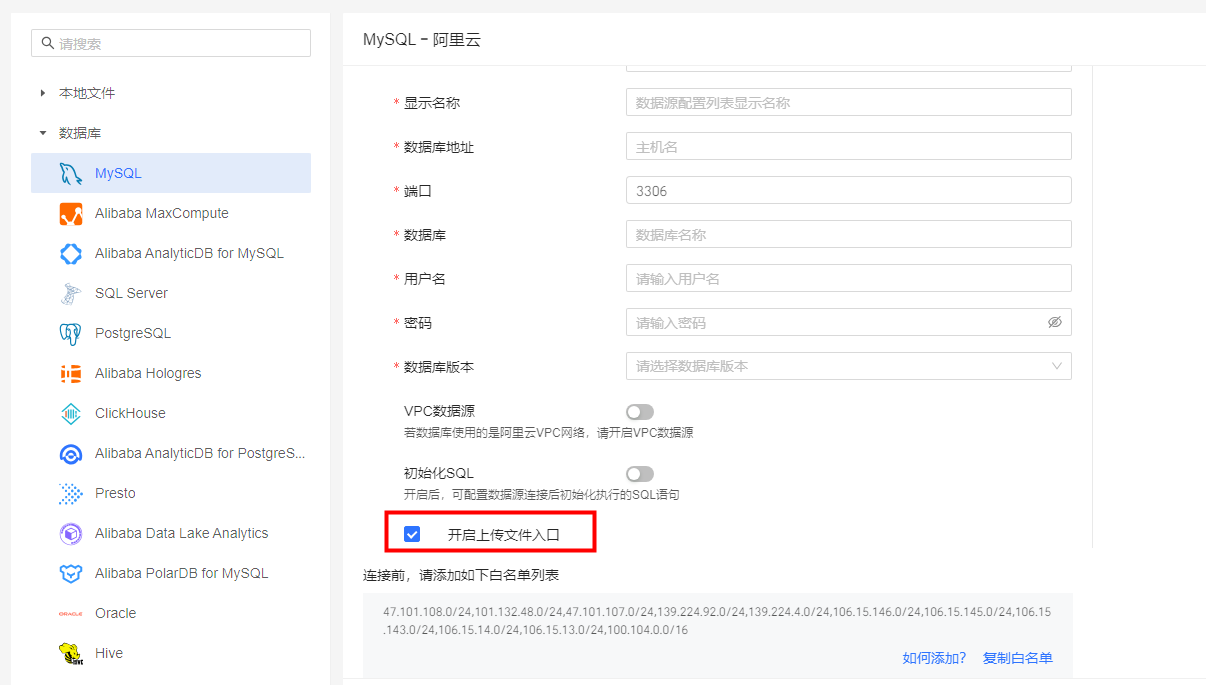
Task: Choose the PostgreSQL elephant icon
Action: tap(70, 333)
